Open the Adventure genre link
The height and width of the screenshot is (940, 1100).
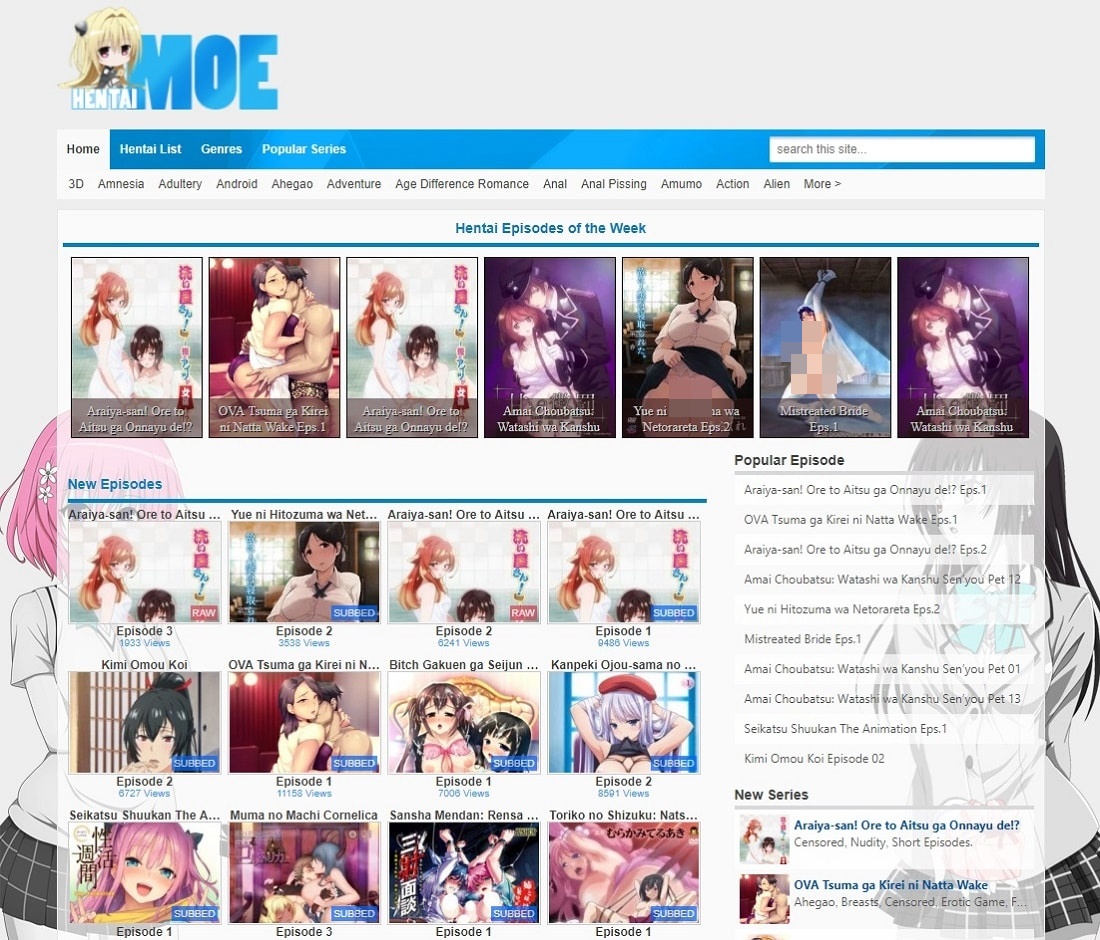354,184
